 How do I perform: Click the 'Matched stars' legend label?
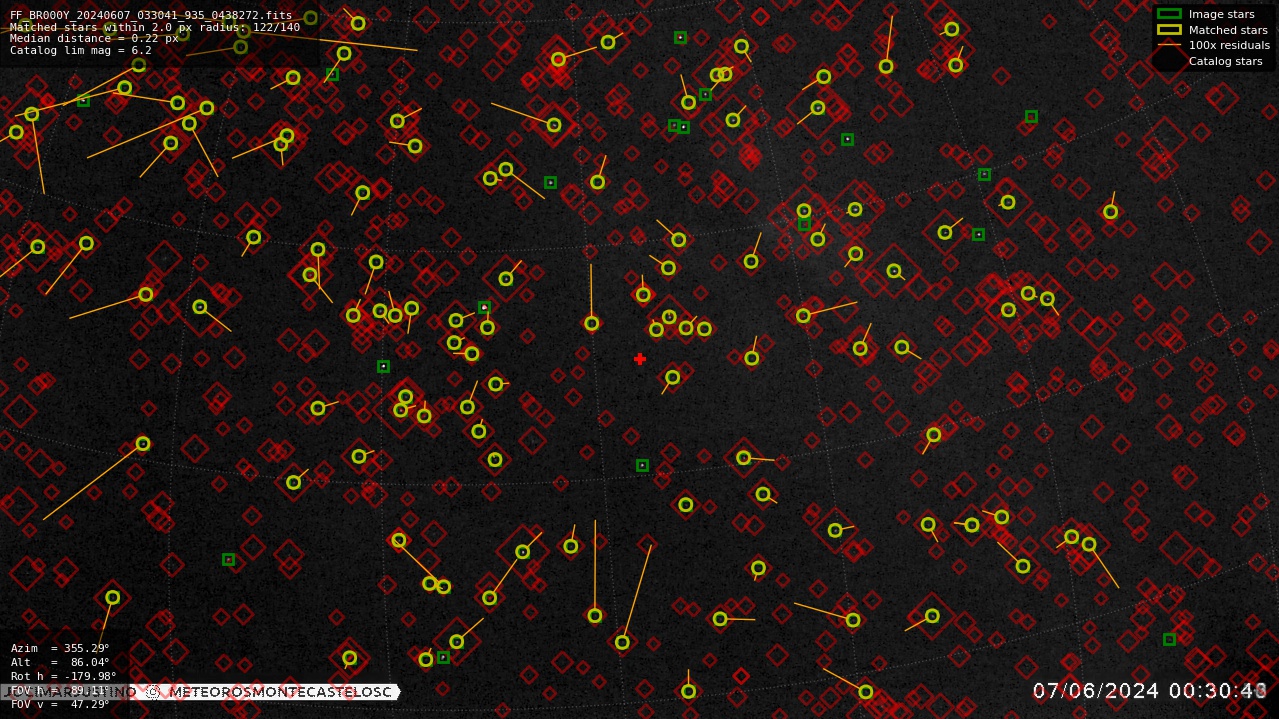tap(1228, 30)
